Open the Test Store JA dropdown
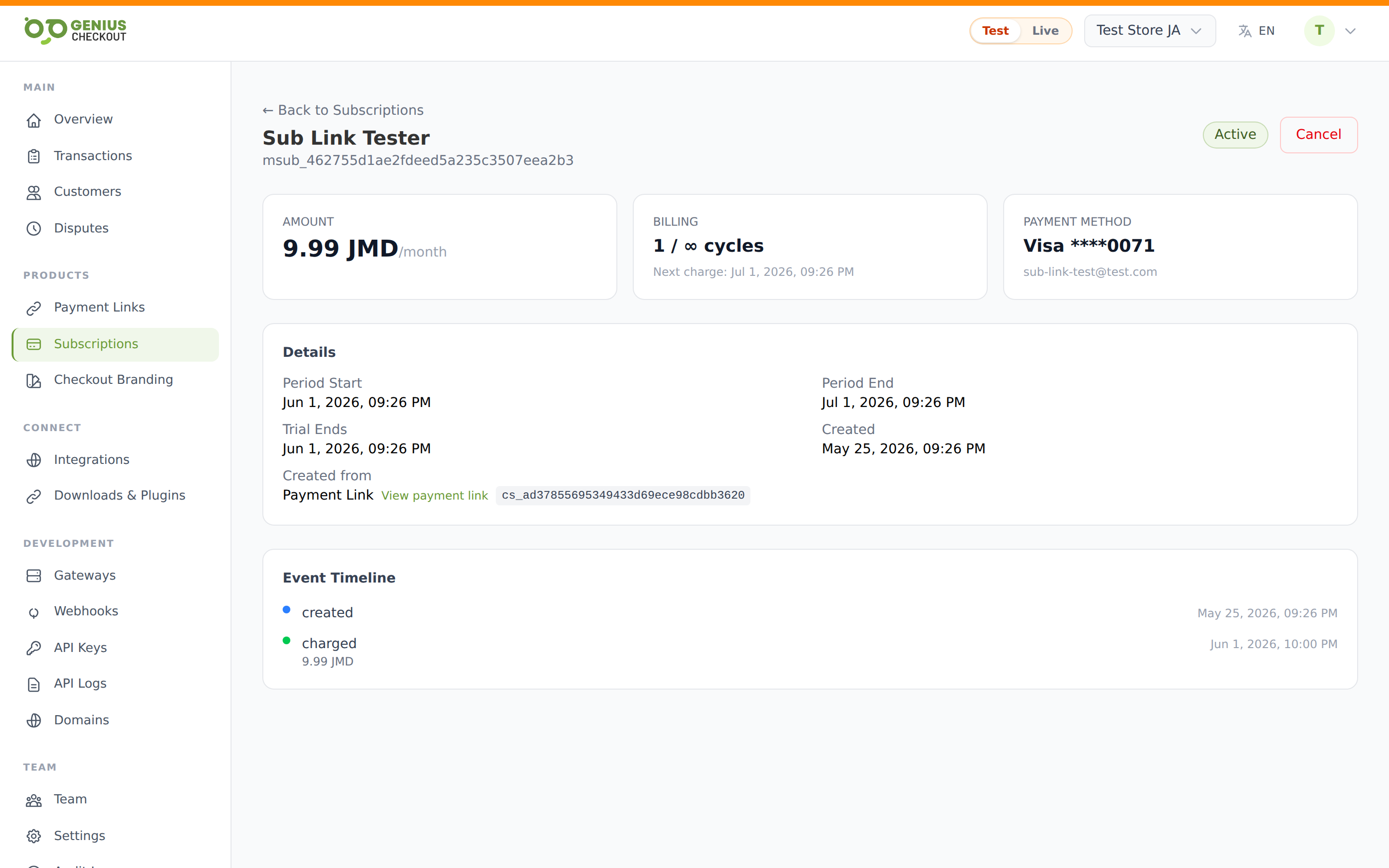This screenshot has width=1389, height=868. point(1150,30)
